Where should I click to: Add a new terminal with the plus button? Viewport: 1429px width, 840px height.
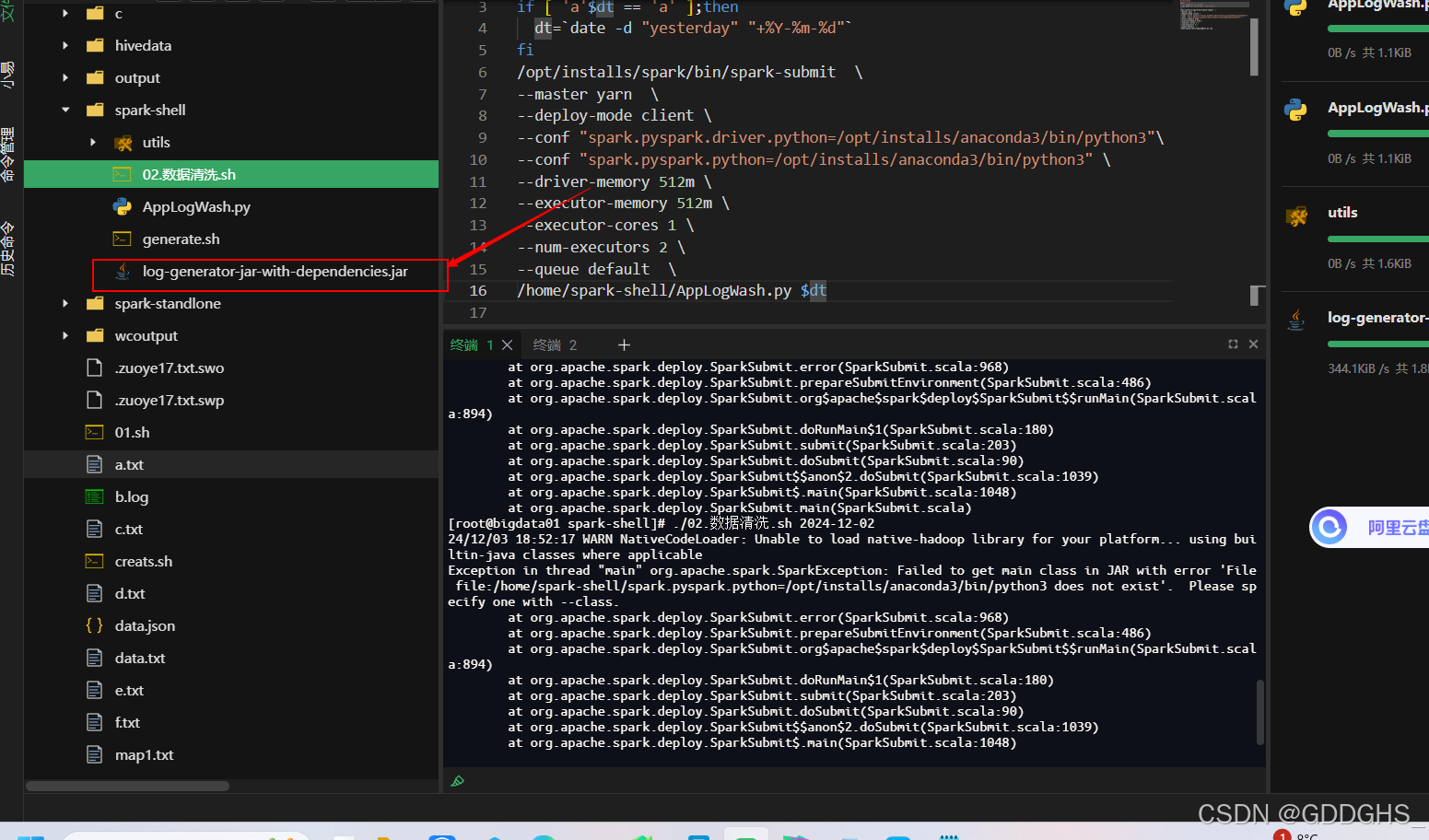[624, 344]
